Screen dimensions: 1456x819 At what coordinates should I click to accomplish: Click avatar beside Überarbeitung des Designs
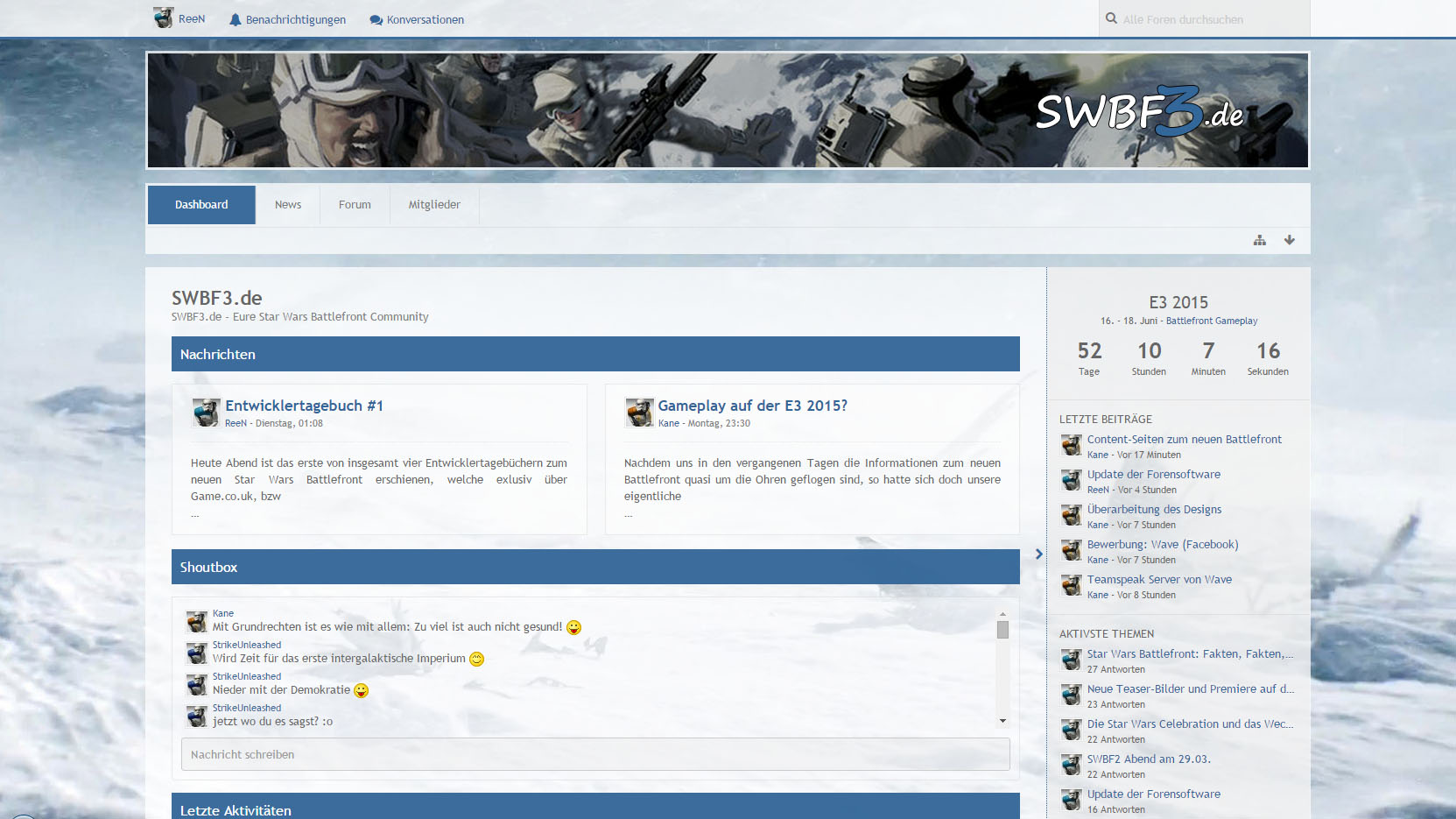coord(1071,515)
